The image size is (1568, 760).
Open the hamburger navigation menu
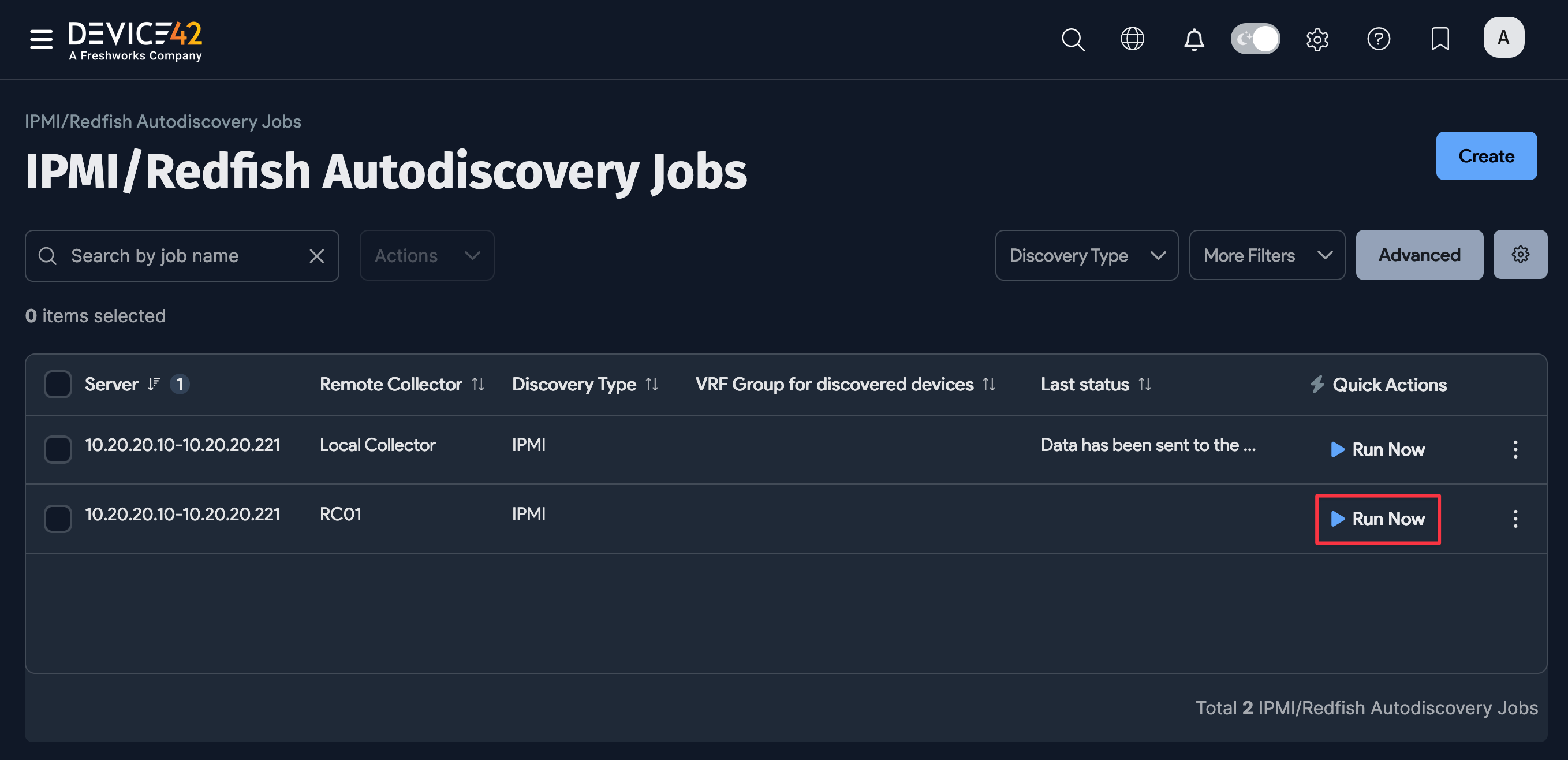[41, 39]
